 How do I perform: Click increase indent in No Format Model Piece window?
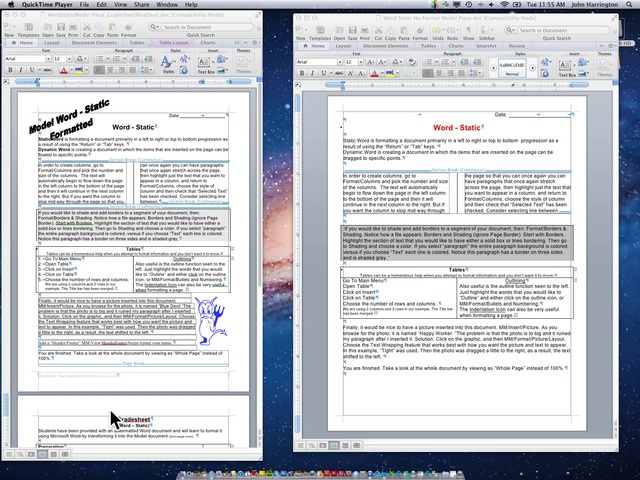[476, 62]
